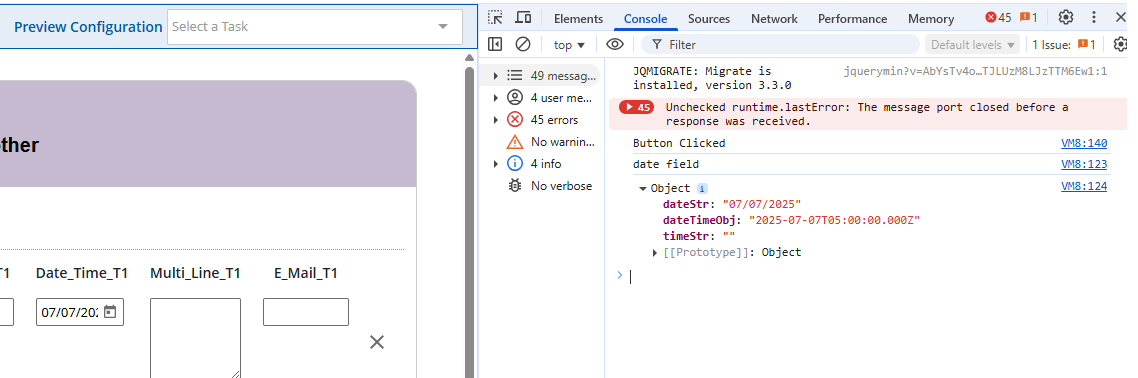The width and height of the screenshot is (1138, 378).
Task: Toggle the console sidebar panel icon
Action: click(495, 44)
